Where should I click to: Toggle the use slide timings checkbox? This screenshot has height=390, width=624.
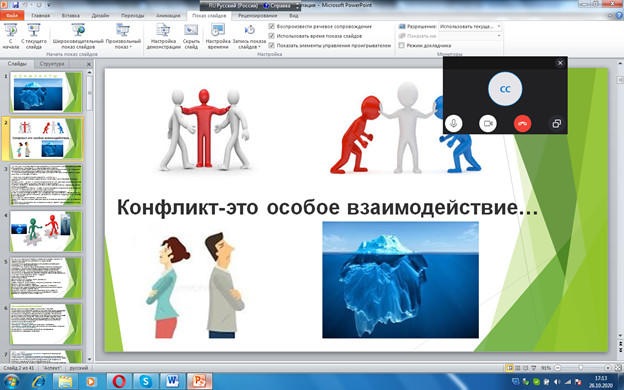pyautogui.click(x=272, y=36)
